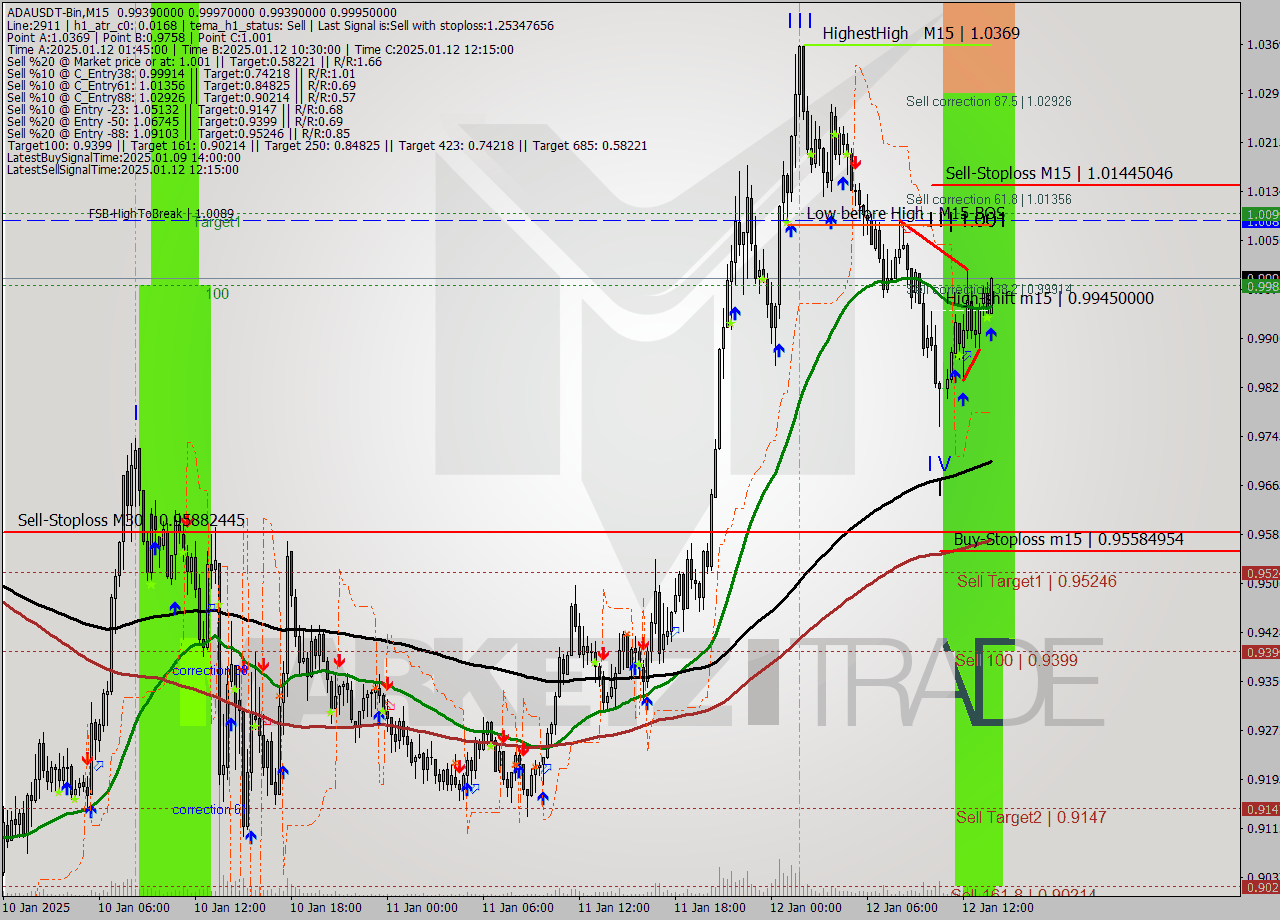Click the '10 Jan 2025' date on time axis
The height and width of the screenshot is (920, 1280).
click(x=38, y=908)
